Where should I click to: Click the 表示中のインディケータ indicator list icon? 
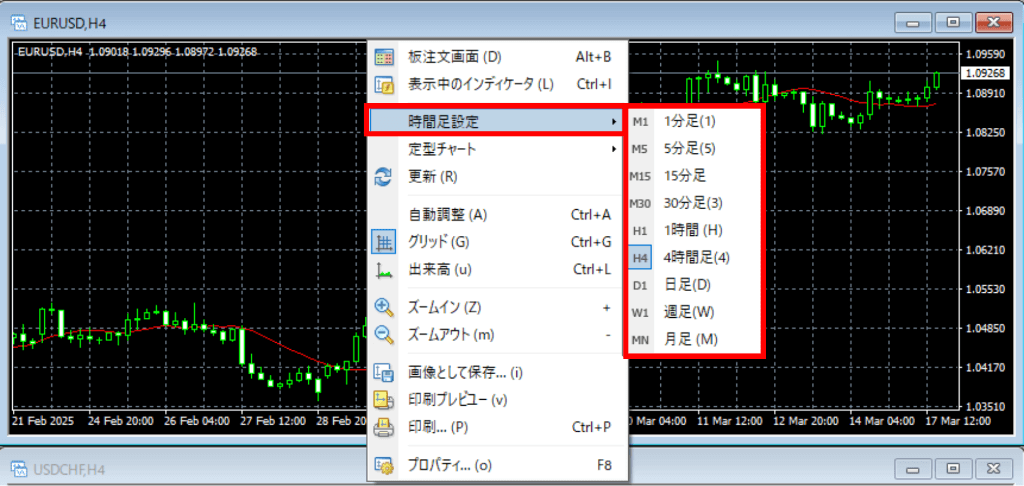point(383,84)
